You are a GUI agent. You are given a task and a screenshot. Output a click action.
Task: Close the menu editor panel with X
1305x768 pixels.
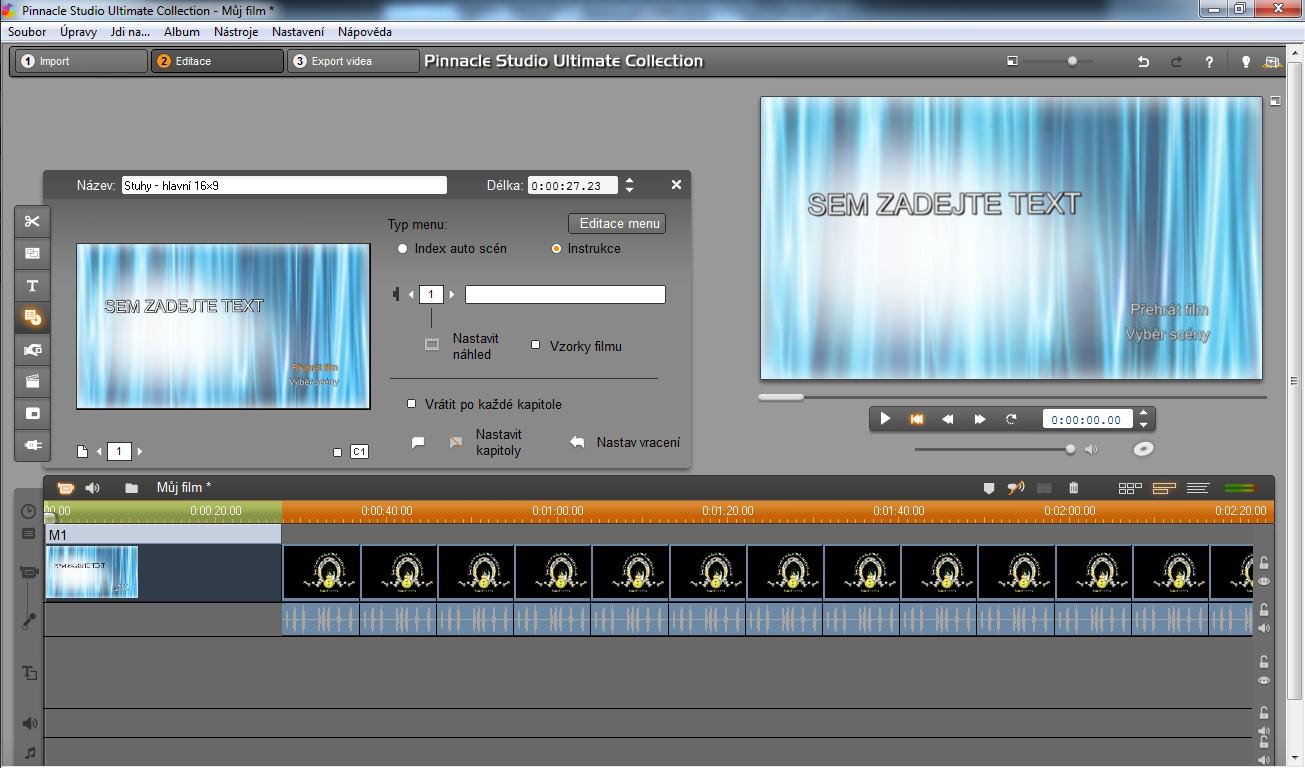676,184
